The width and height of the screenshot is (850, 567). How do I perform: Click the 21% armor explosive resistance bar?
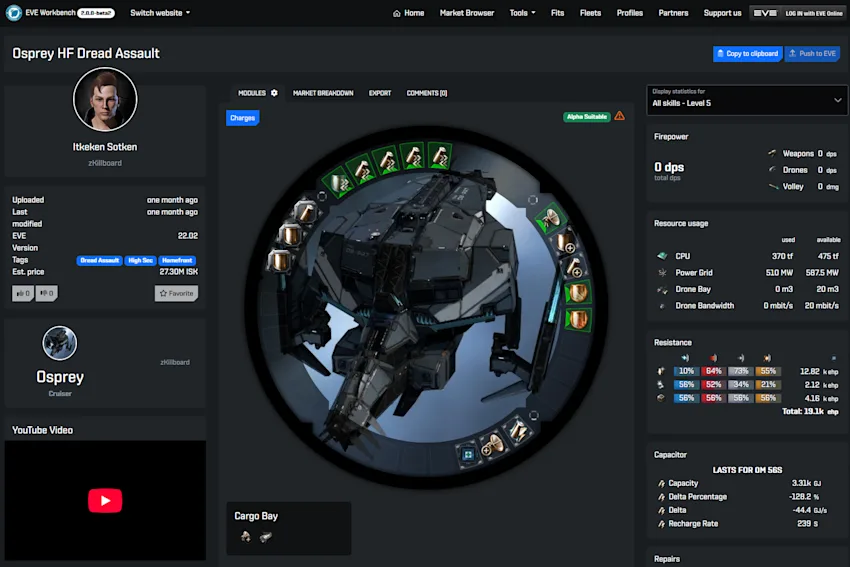coord(768,384)
